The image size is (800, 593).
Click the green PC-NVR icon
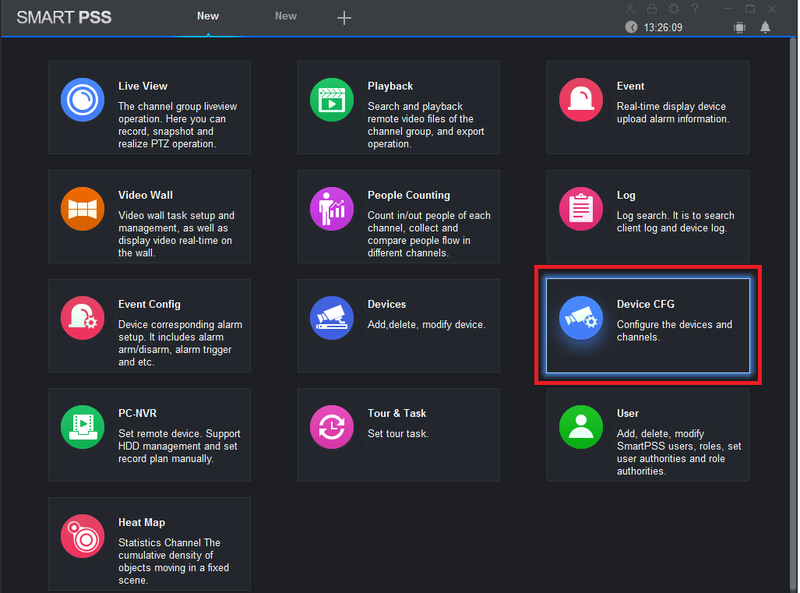tap(83, 427)
